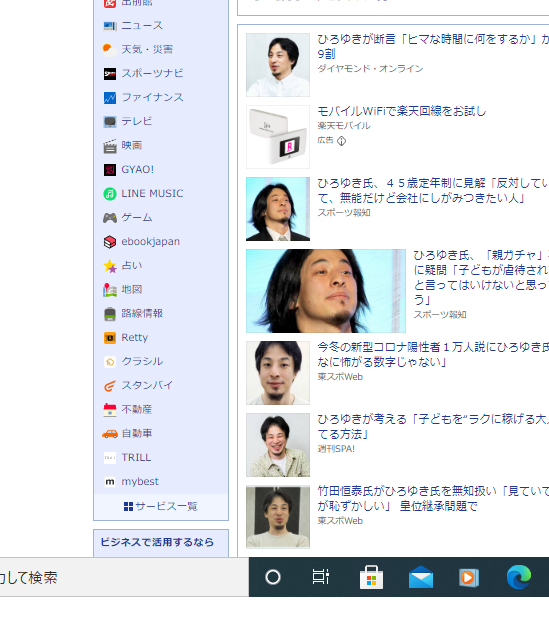Click the TRILL text label

point(136,458)
